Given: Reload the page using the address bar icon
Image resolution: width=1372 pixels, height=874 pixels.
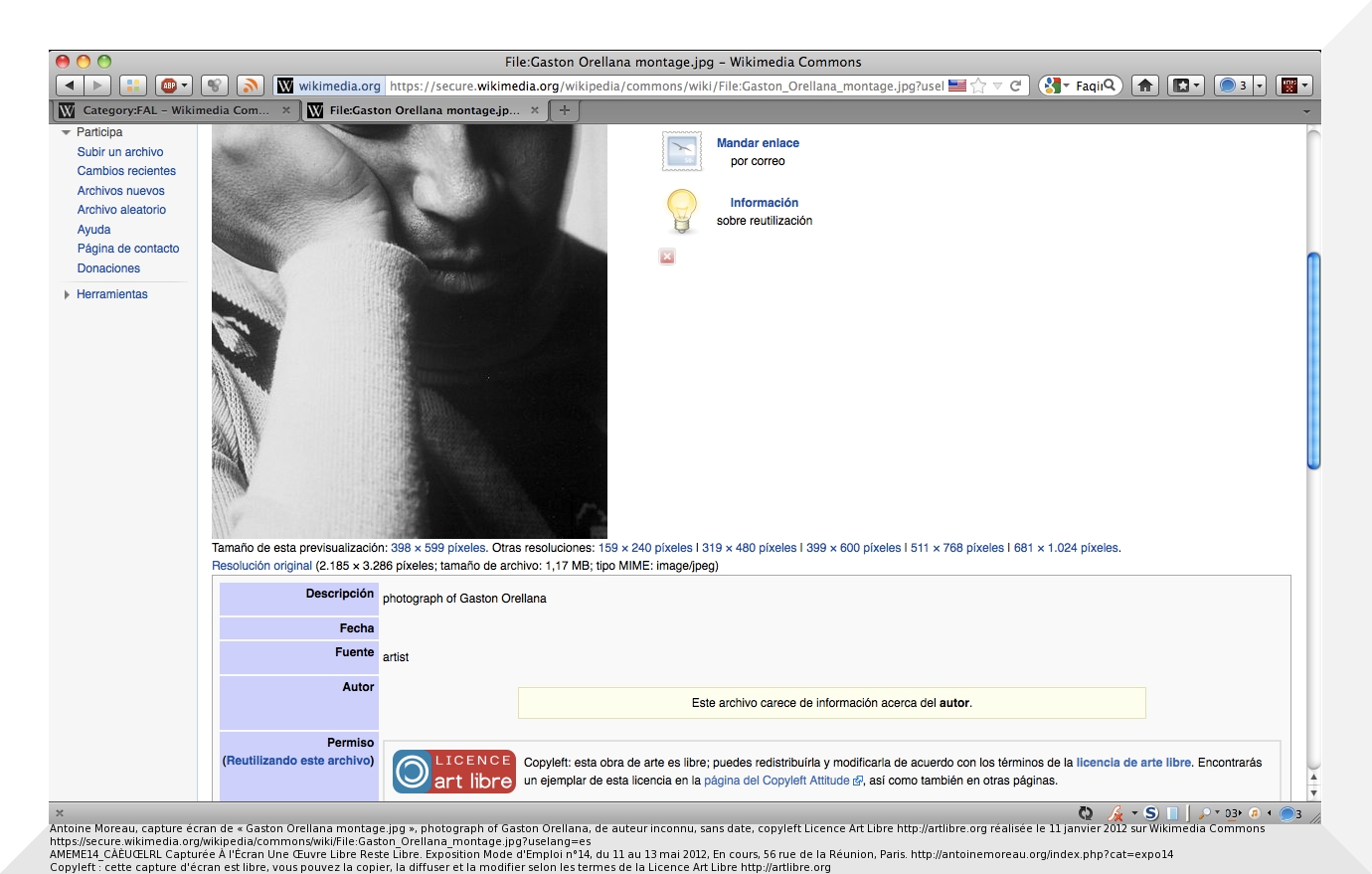Looking at the screenshot, I should pos(1016,86).
